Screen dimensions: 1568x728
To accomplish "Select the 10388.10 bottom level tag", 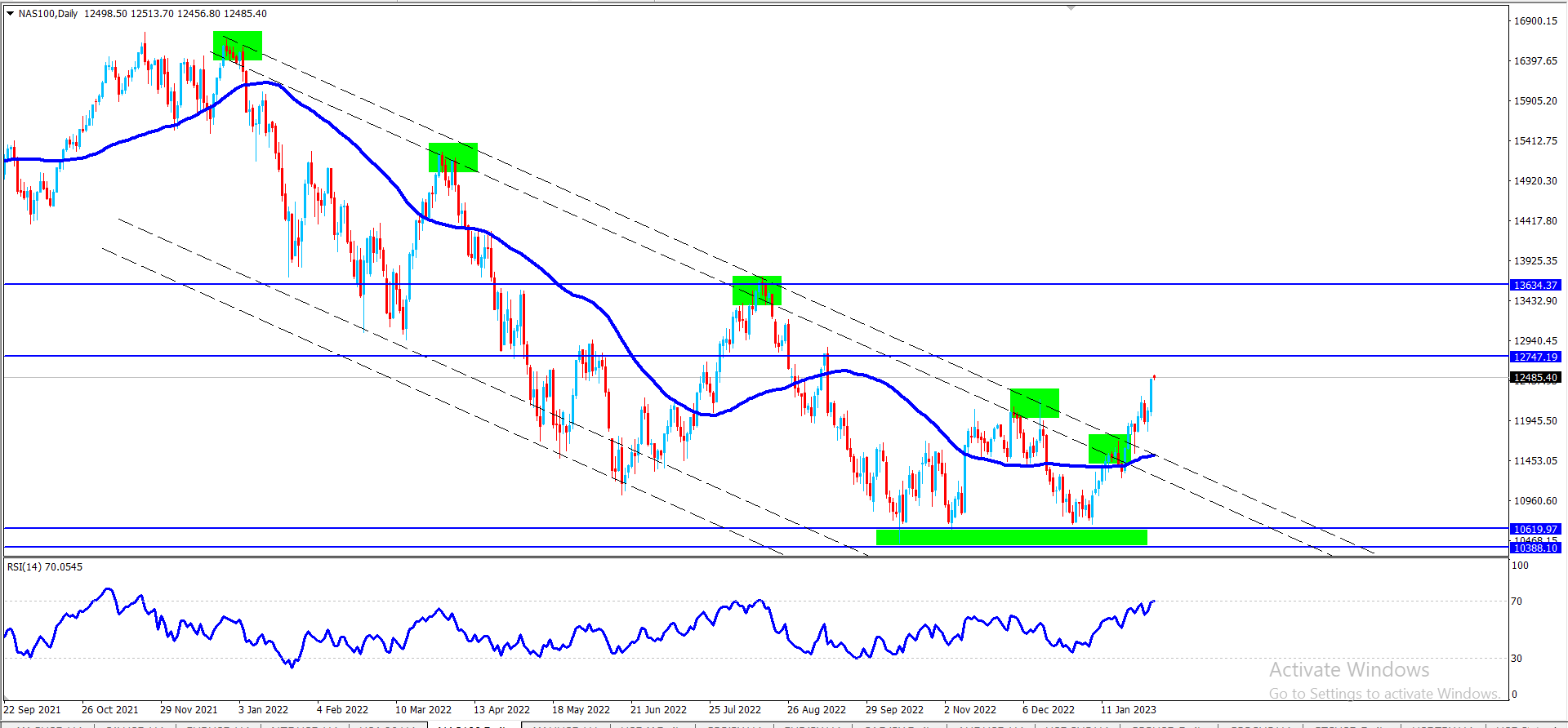I will click(x=1535, y=548).
